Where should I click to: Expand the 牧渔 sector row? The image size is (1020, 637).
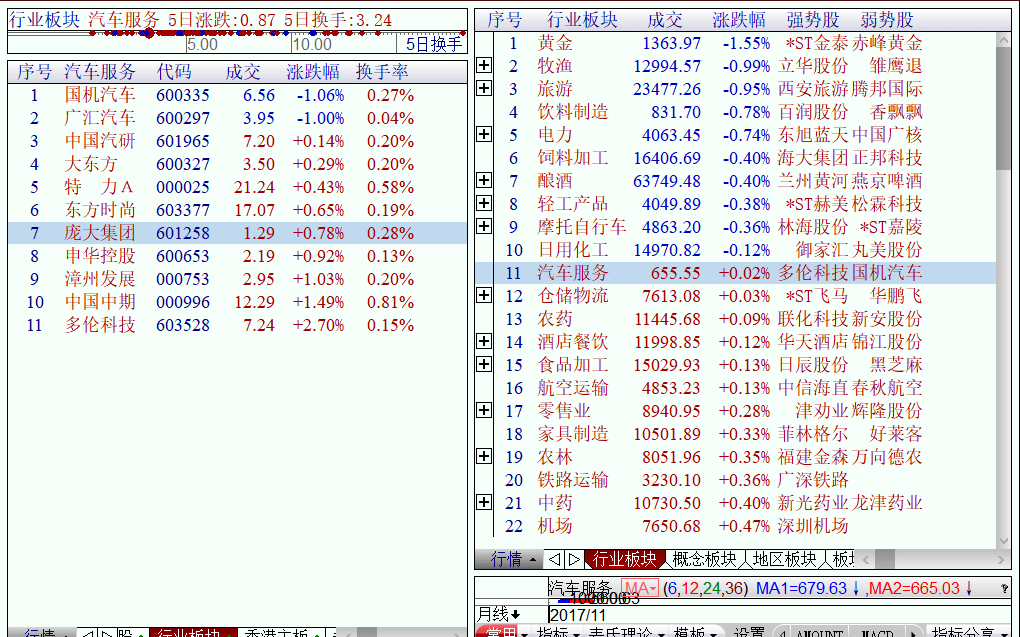(484, 65)
